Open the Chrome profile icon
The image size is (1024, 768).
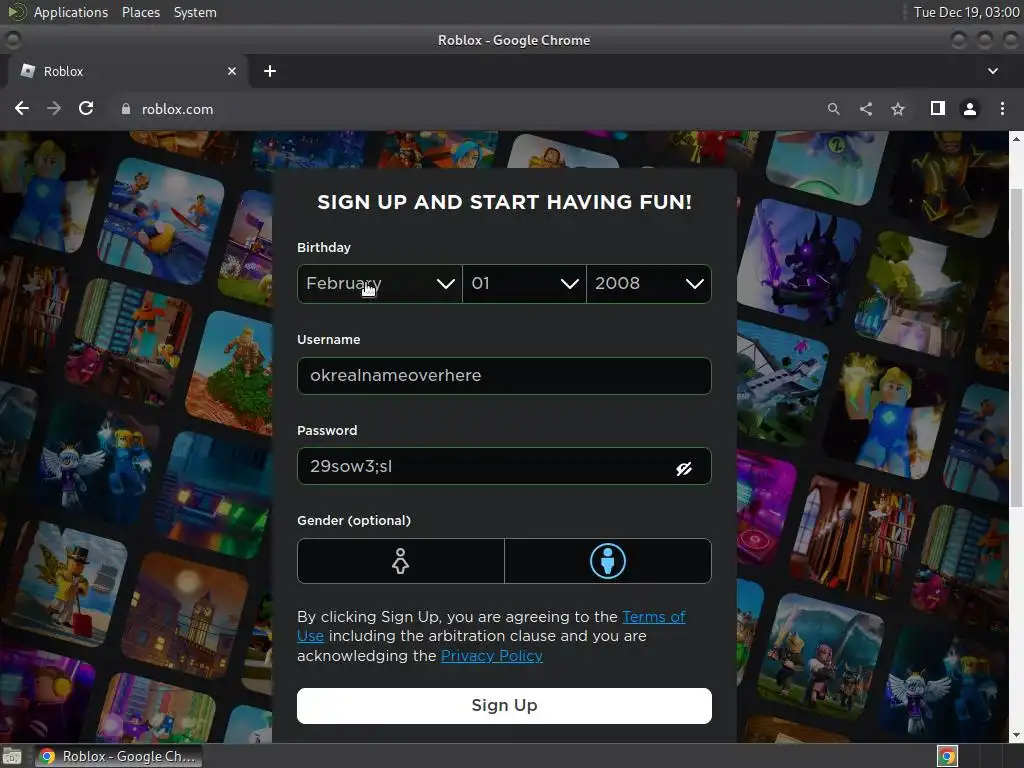(x=970, y=109)
